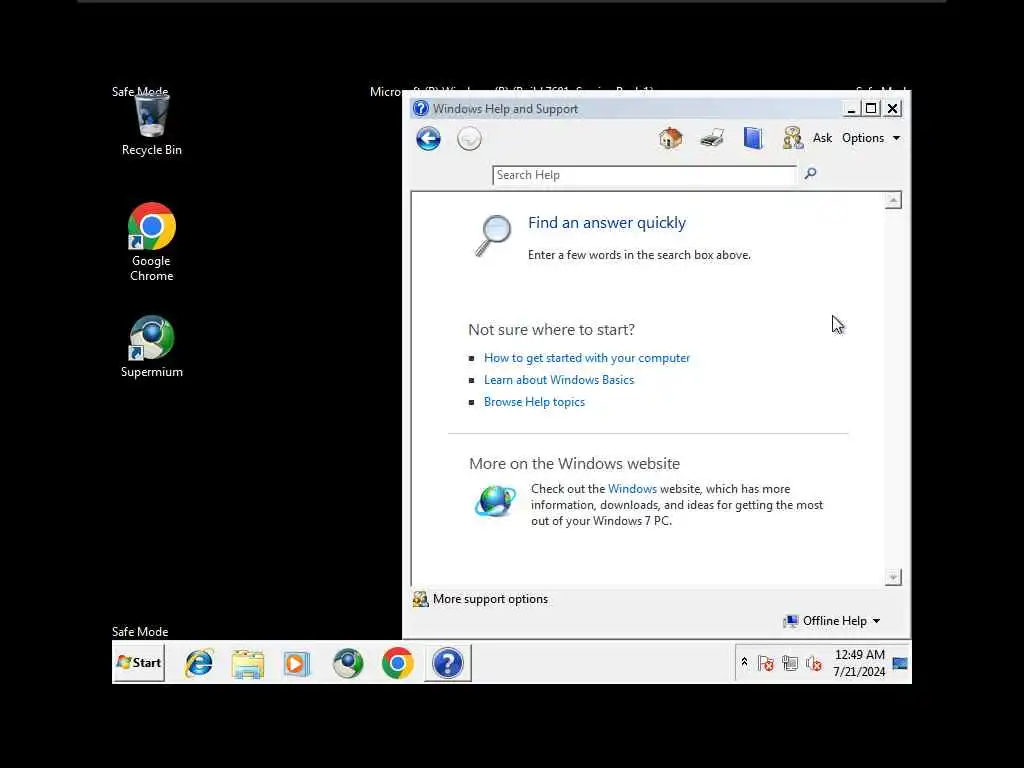This screenshot has height=768, width=1024.
Task: Click the Ask label in toolbar
Action: pyautogui.click(x=822, y=138)
